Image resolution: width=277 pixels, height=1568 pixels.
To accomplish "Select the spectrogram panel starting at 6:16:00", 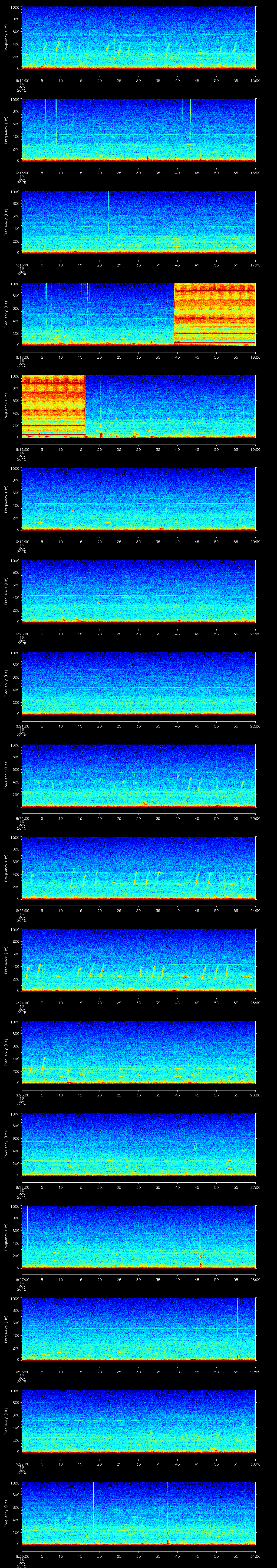I will [x=139, y=222].
